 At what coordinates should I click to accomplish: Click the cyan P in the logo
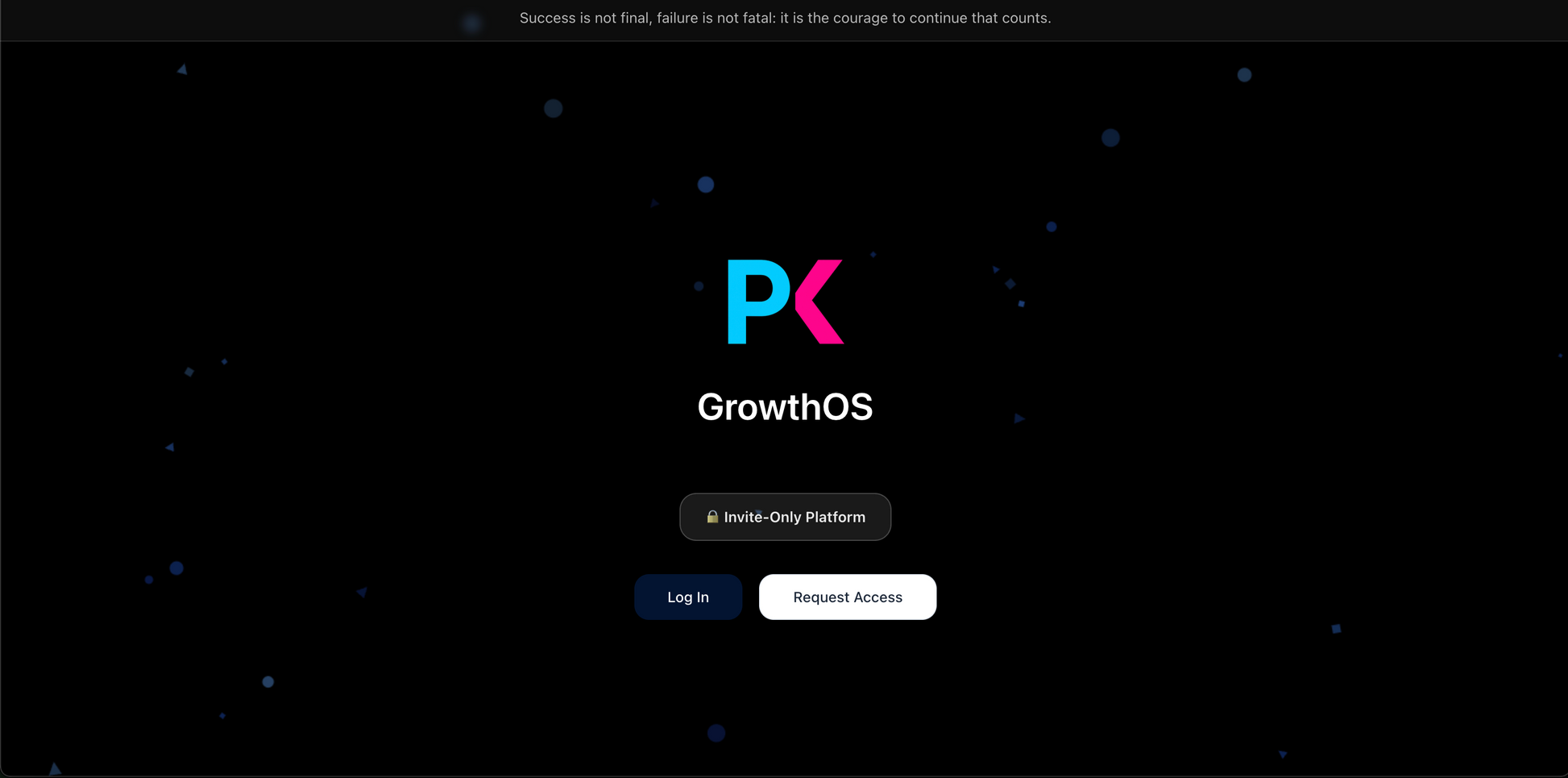756,300
